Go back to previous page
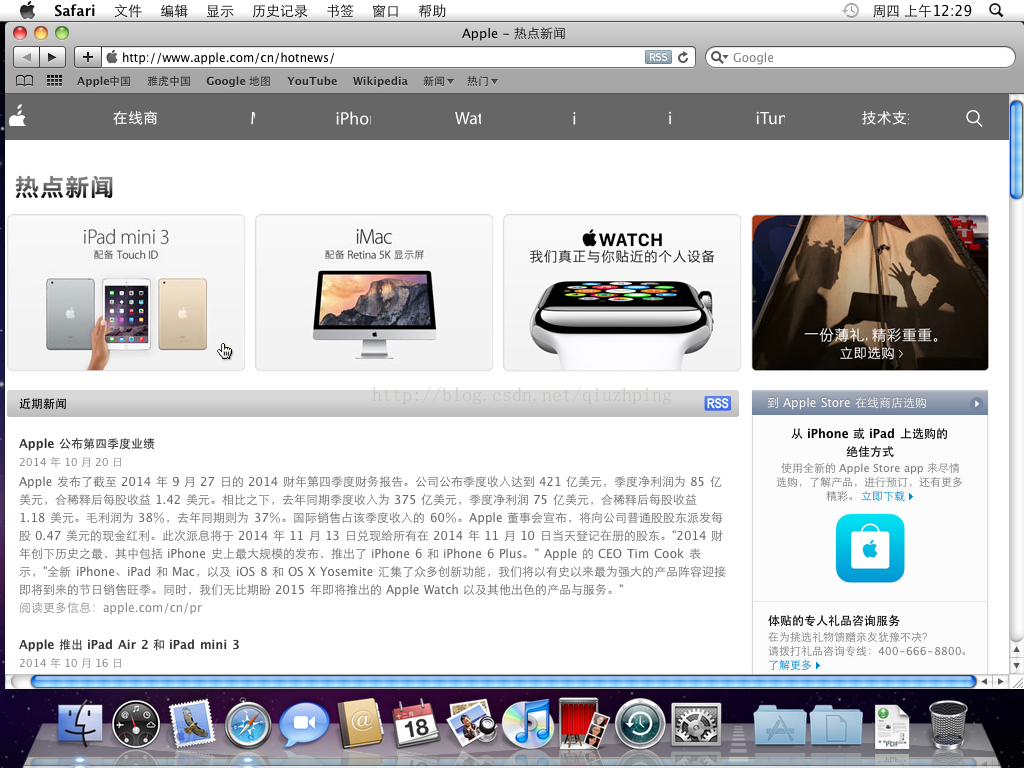Image resolution: width=1024 pixels, height=768 pixels. click(26, 57)
